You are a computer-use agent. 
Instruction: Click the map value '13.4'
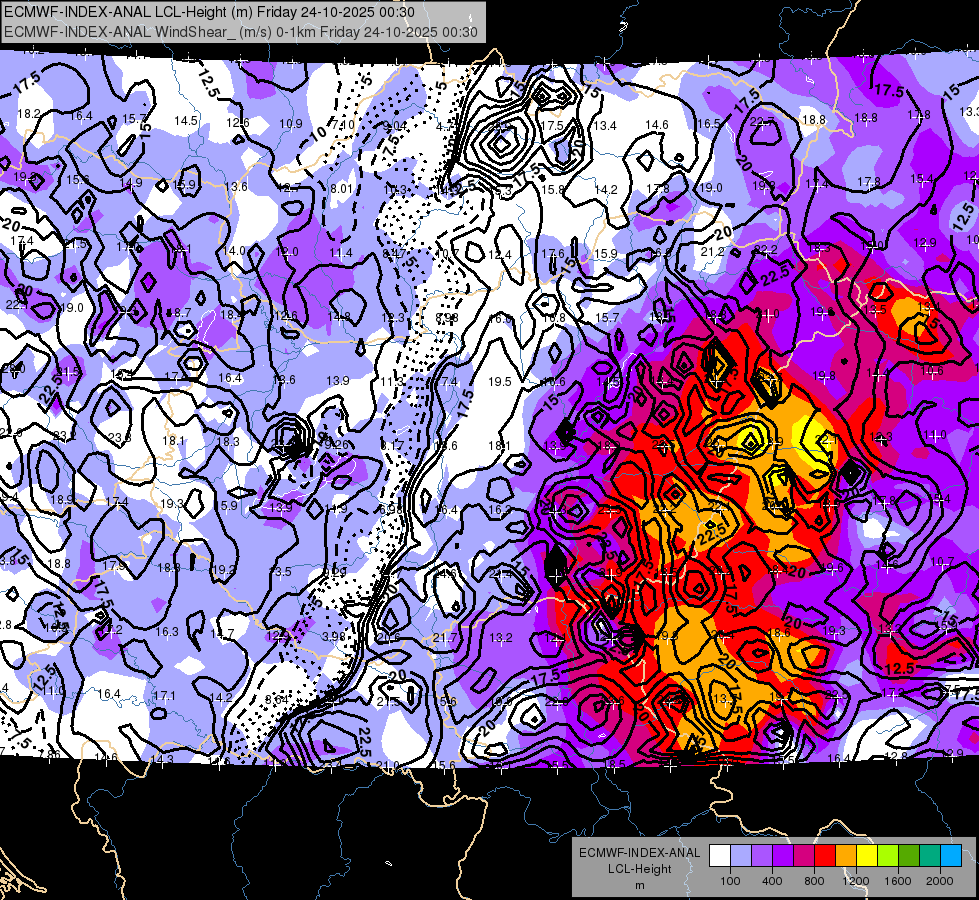click(605, 126)
